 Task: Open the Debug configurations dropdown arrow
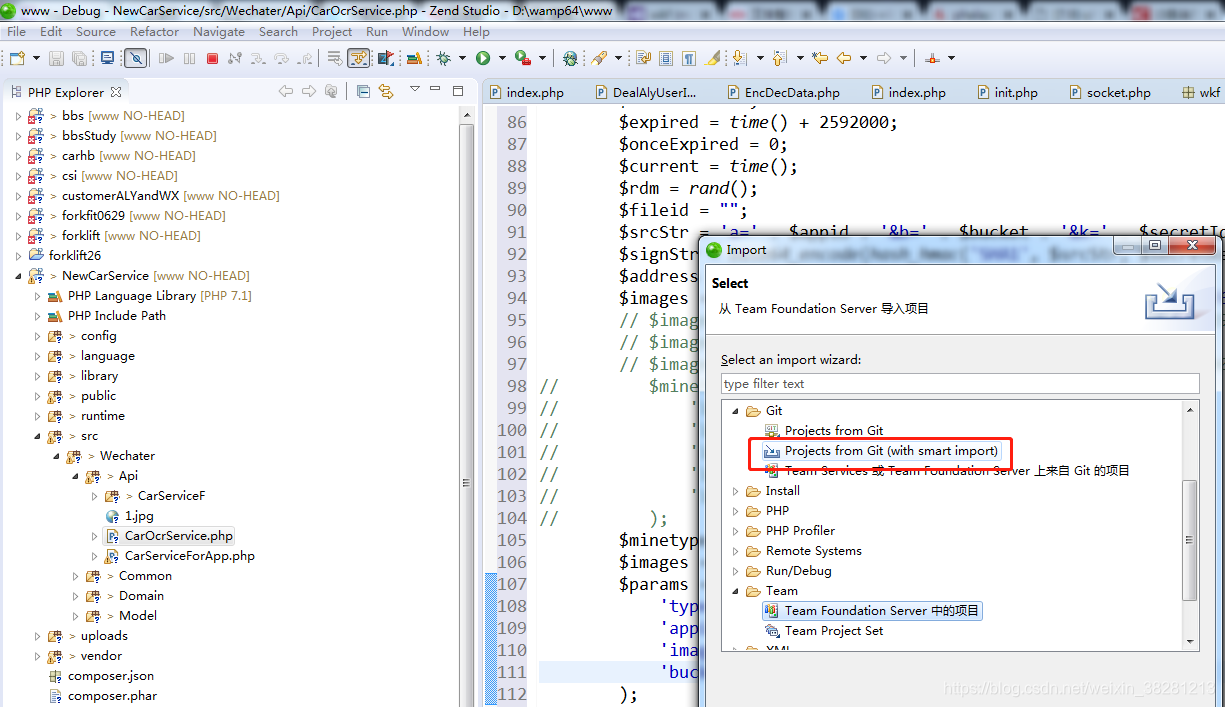(462, 58)
